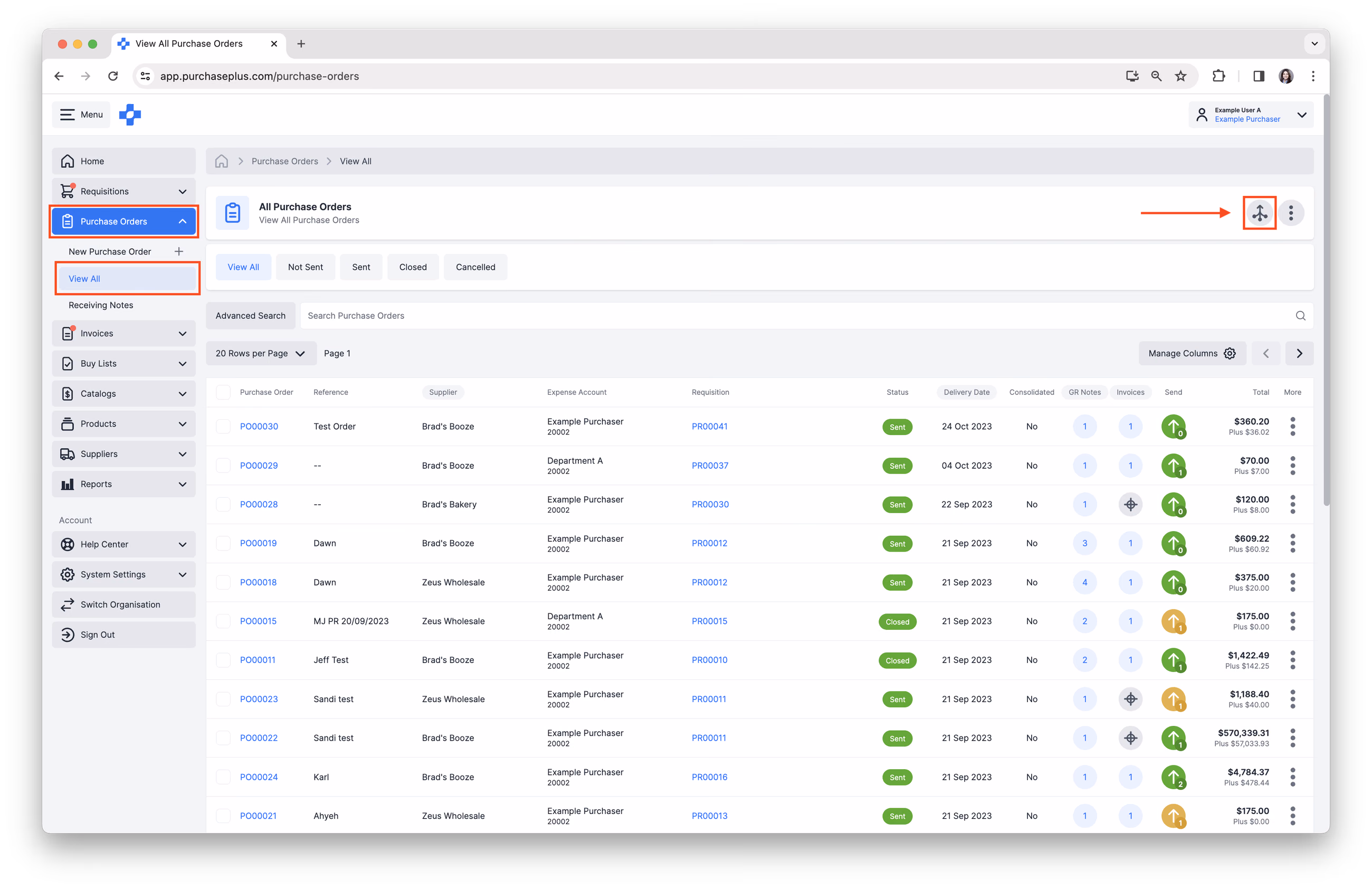Click the merge/consolidate icon in All Purchase Orders header
The width and height of the screenshot is (1372, 889).
coord(1260,213)
